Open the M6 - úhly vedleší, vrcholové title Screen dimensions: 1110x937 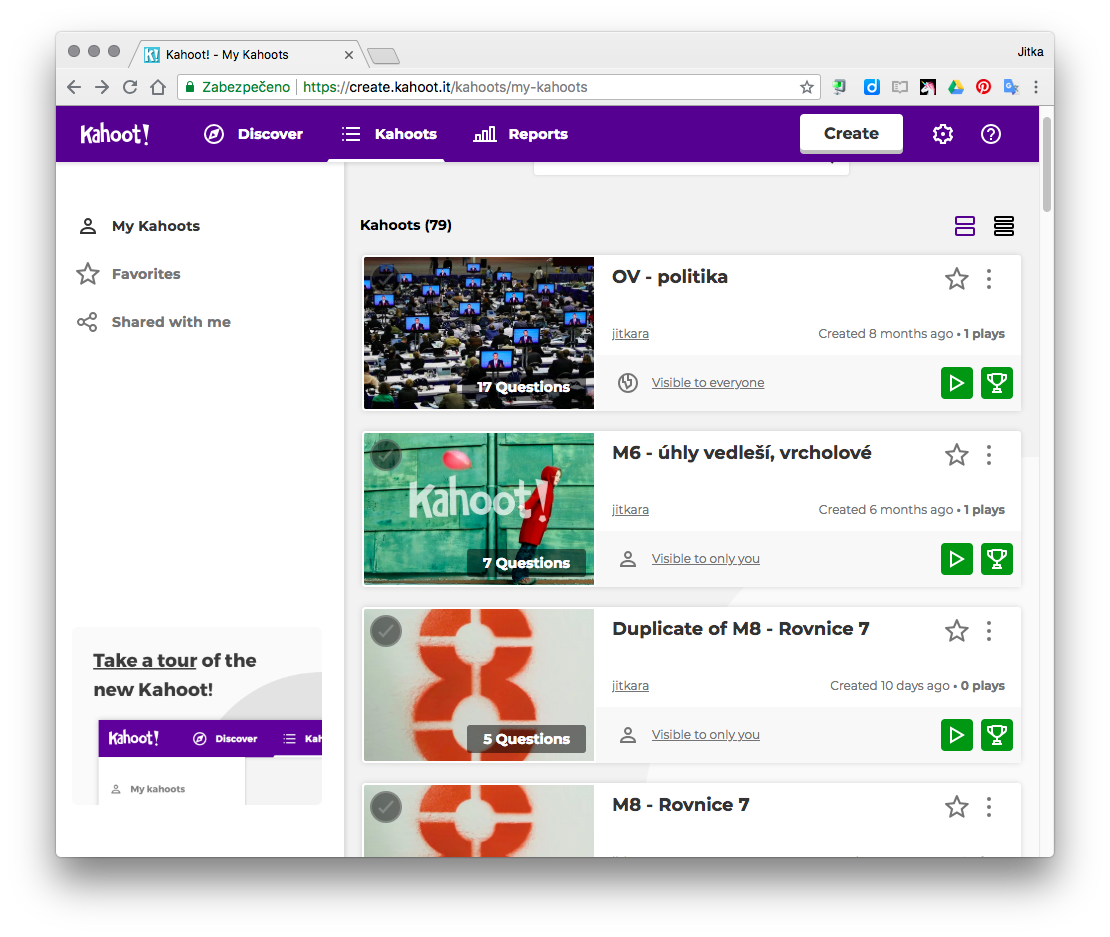click(742, 453)
